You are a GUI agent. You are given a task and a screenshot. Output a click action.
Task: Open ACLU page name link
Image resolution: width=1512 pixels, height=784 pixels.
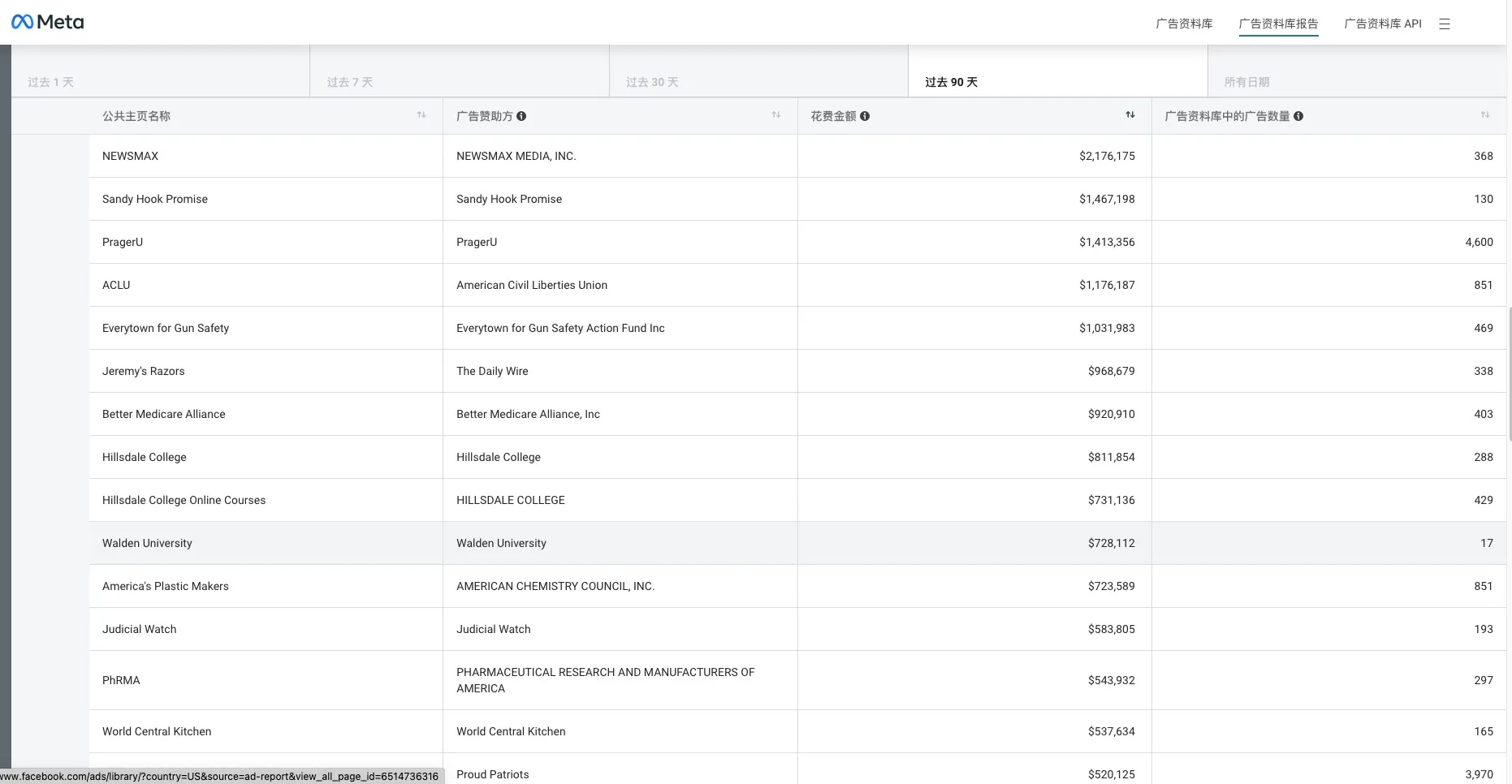116,285
